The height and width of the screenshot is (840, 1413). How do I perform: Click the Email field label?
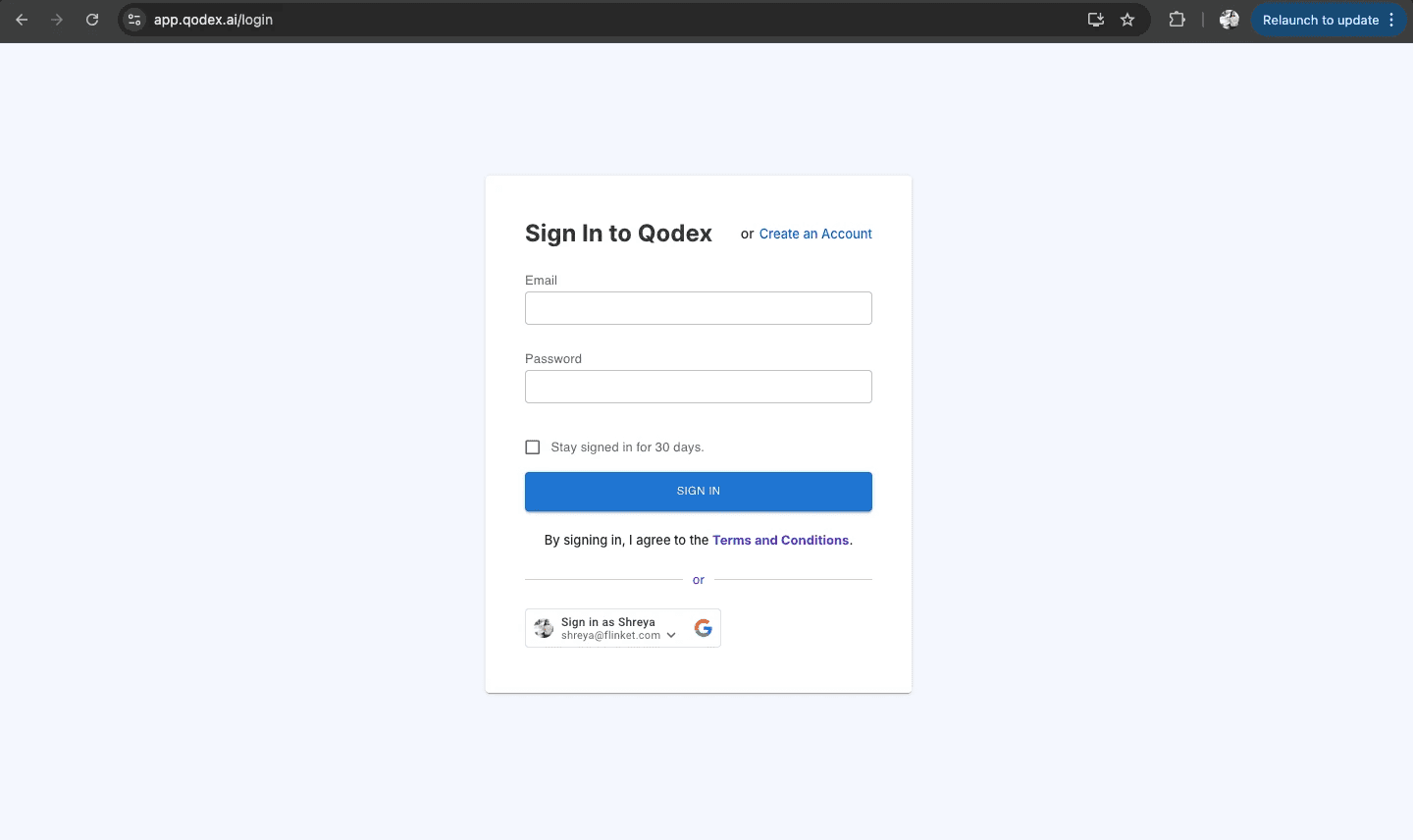541,281
